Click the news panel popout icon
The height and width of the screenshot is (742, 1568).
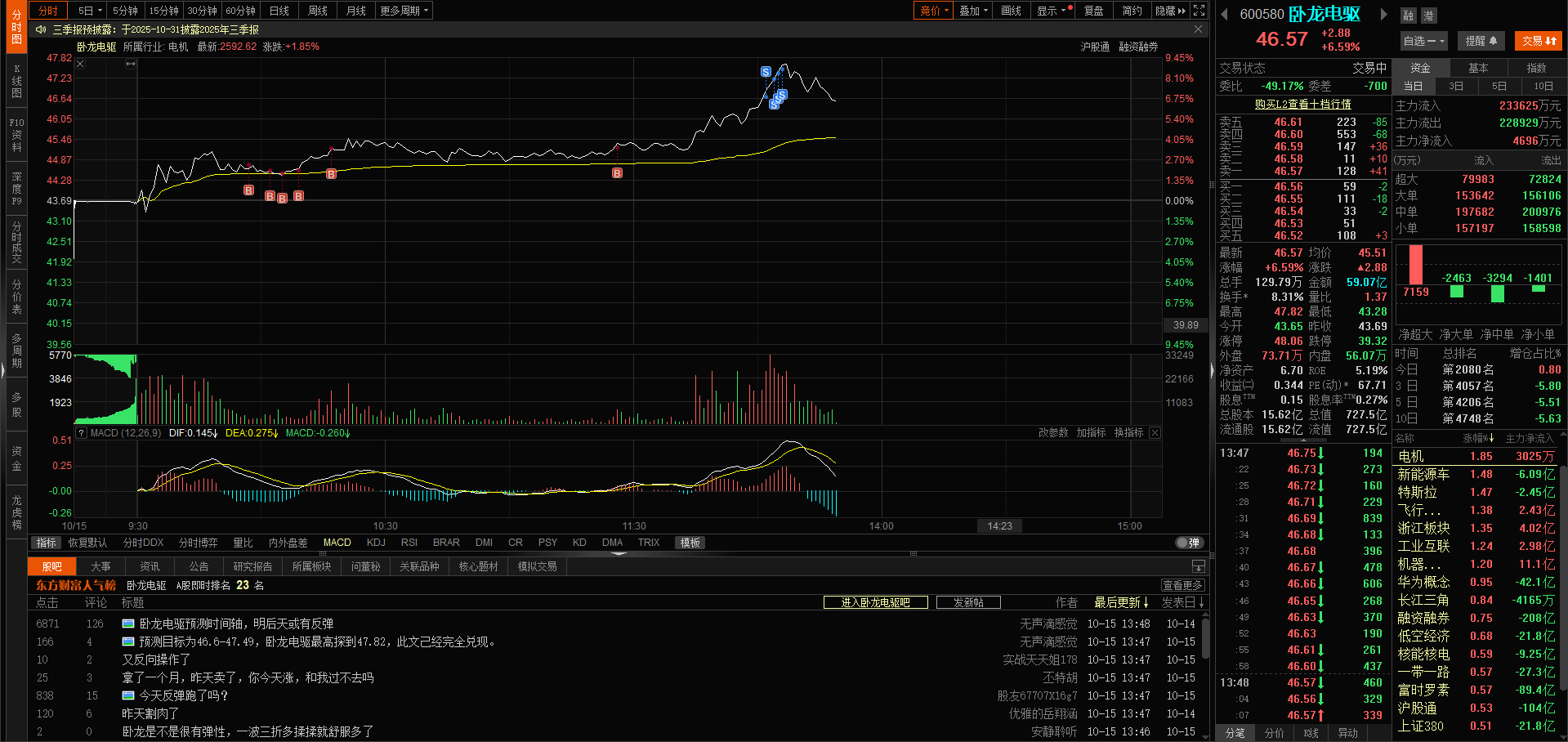coord(1198,566)
